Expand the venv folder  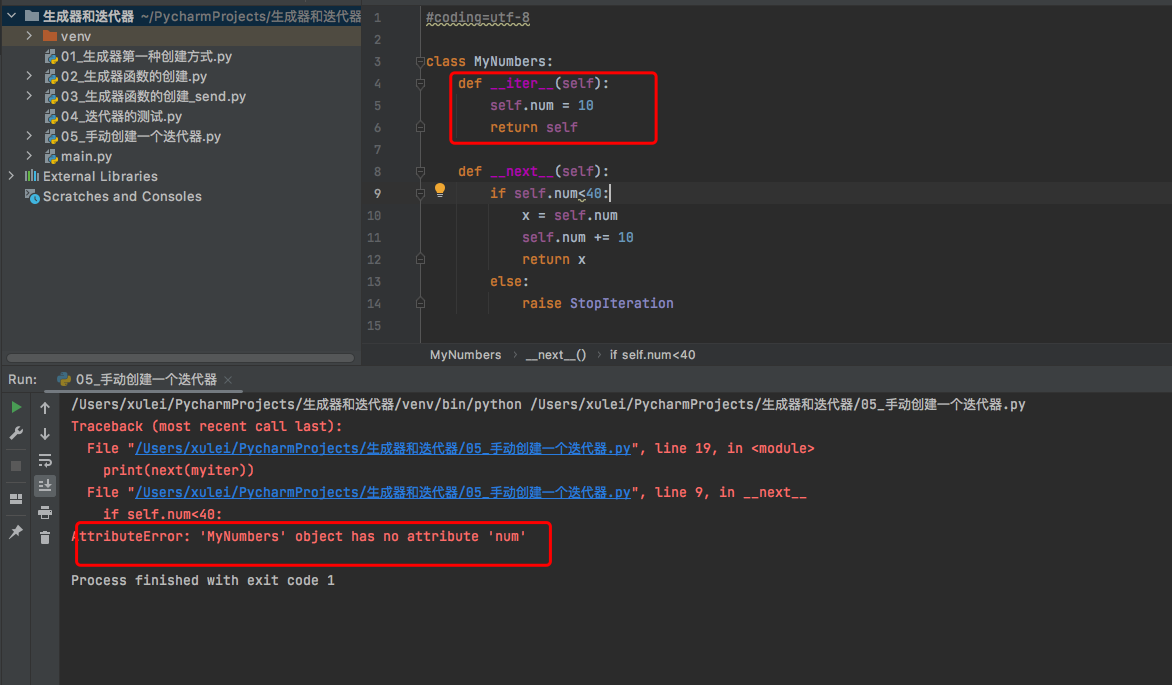(29, 36)
